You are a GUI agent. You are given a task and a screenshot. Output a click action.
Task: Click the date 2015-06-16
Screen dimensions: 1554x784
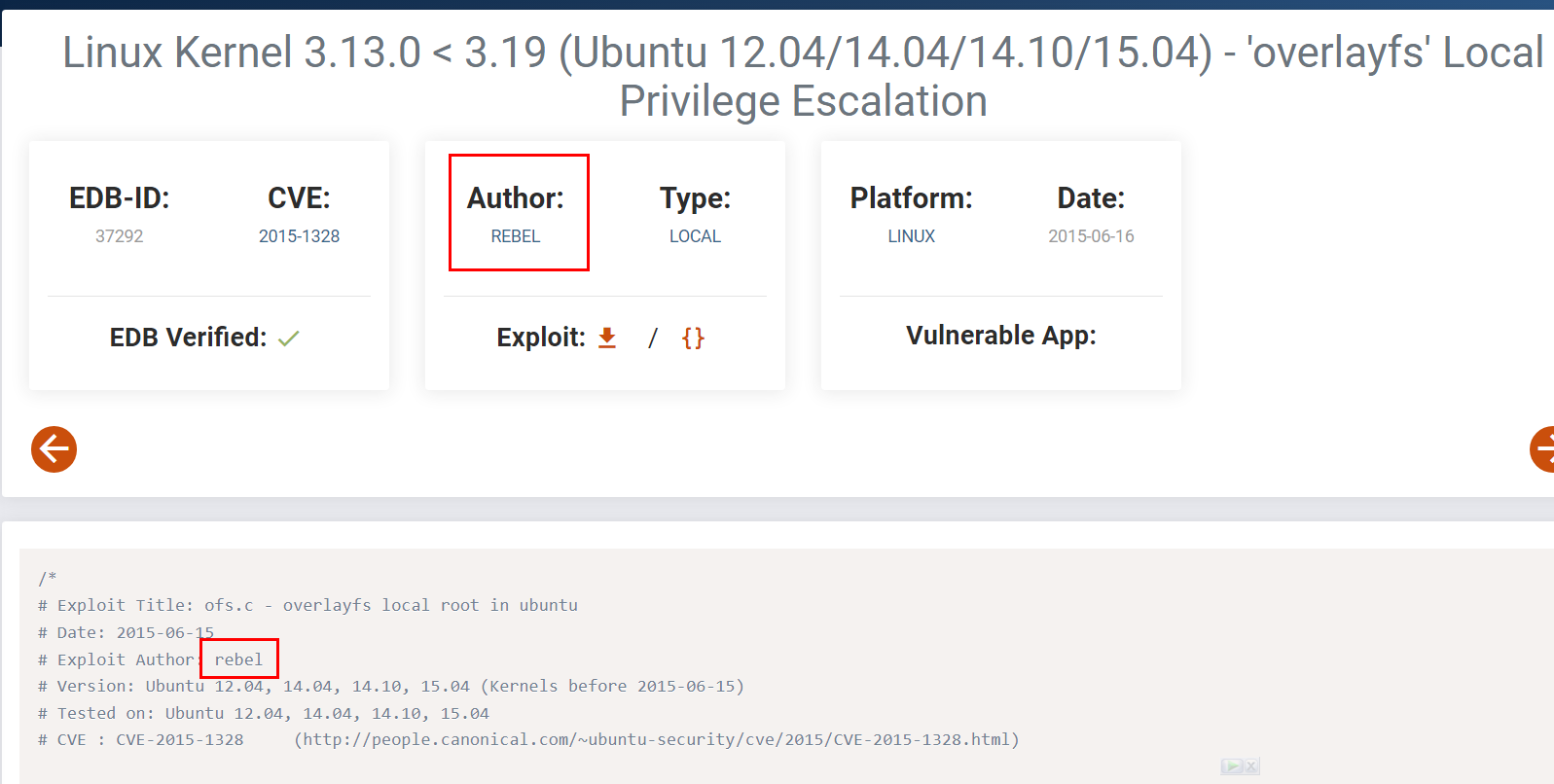coord(1091,236)
